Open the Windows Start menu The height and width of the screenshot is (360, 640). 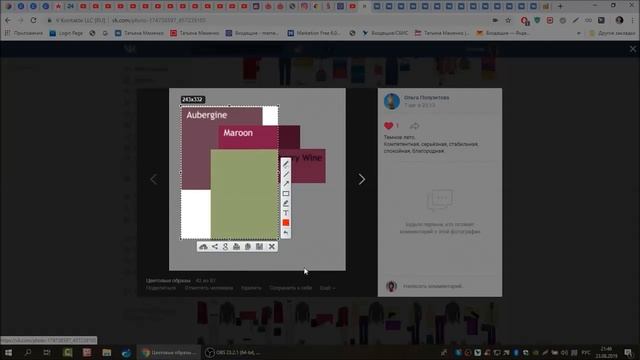[x=8, y=352]
